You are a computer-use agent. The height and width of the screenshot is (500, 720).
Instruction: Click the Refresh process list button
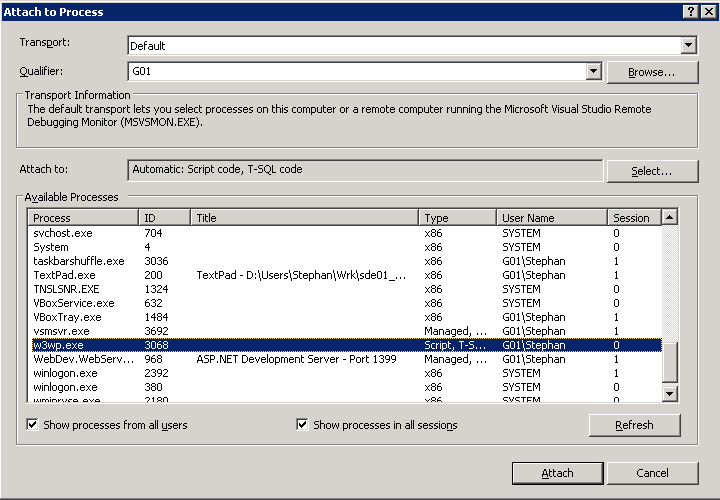[x=634, y=425]
